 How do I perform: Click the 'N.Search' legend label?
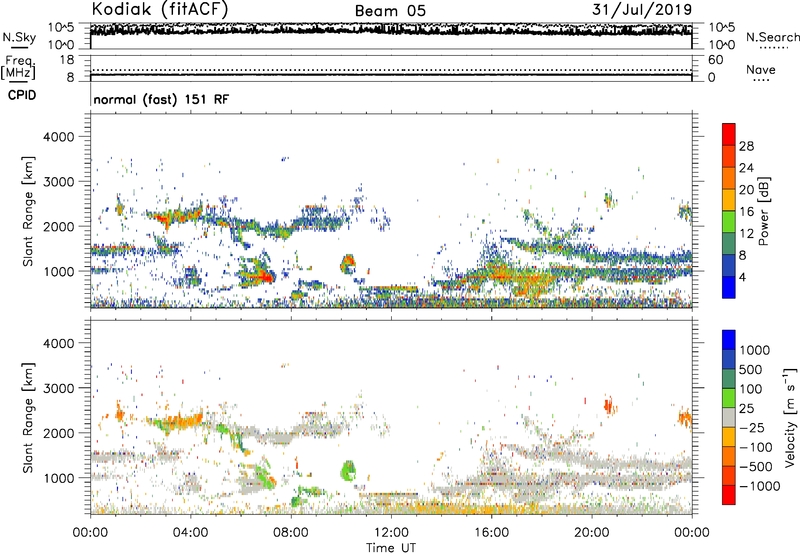coord(772,37)
